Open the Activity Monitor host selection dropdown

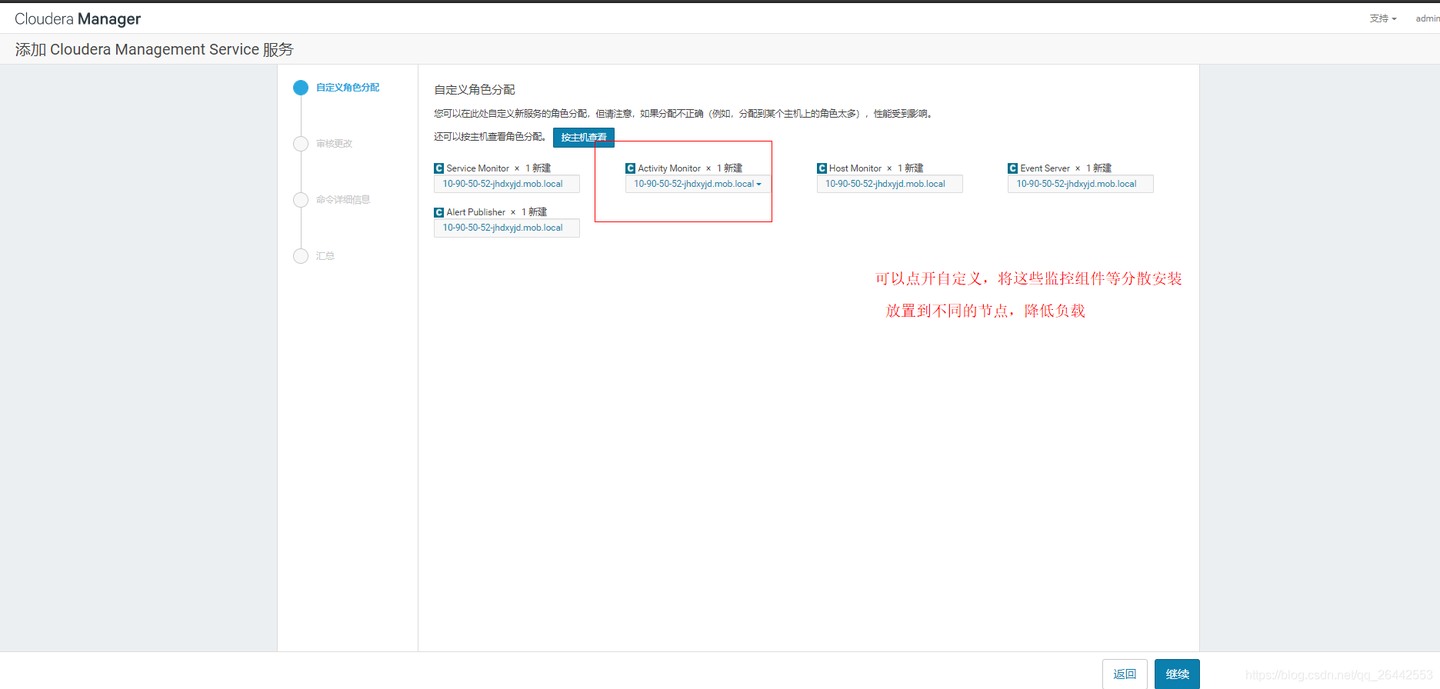pyautogui.click(x=757, y=184)
